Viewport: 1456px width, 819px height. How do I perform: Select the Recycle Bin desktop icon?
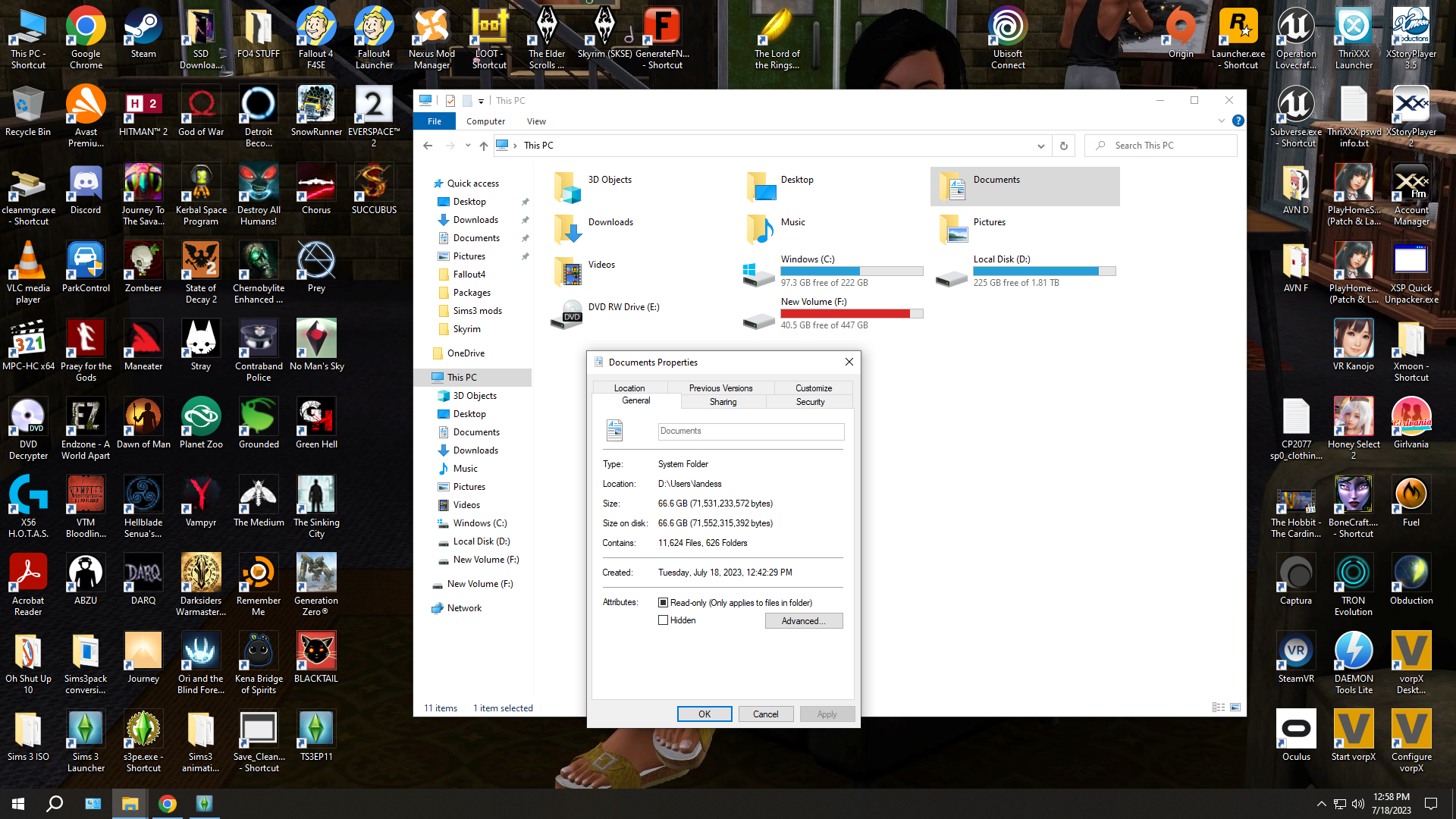[x=28, y=111]
